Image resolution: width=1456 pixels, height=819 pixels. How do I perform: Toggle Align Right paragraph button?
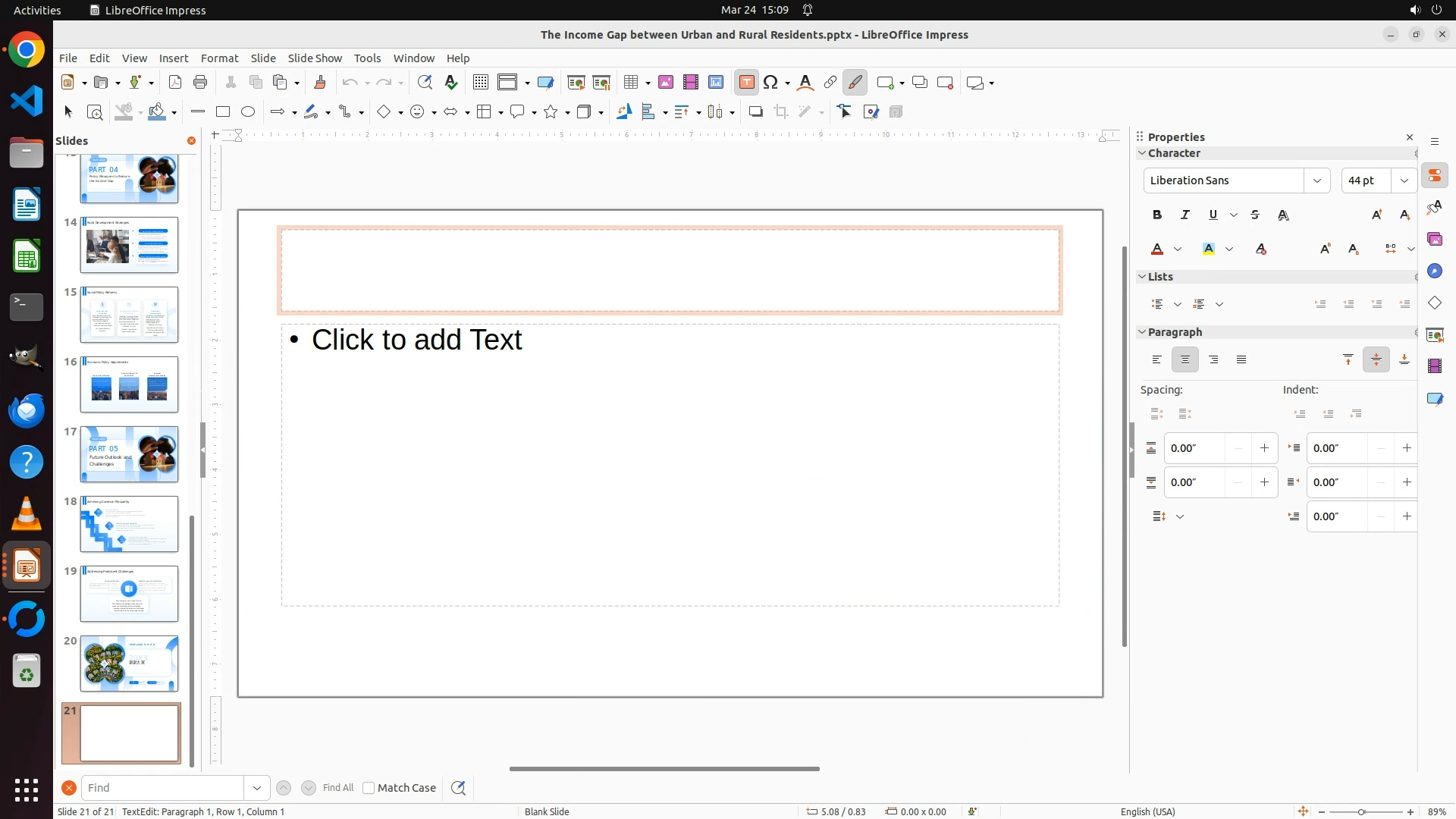click(1213, 360)
